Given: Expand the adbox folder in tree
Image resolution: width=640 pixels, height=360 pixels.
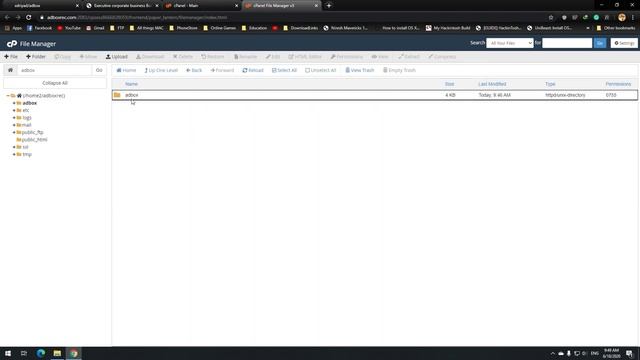Looking at the screenshot, I should tap(14, 103).
